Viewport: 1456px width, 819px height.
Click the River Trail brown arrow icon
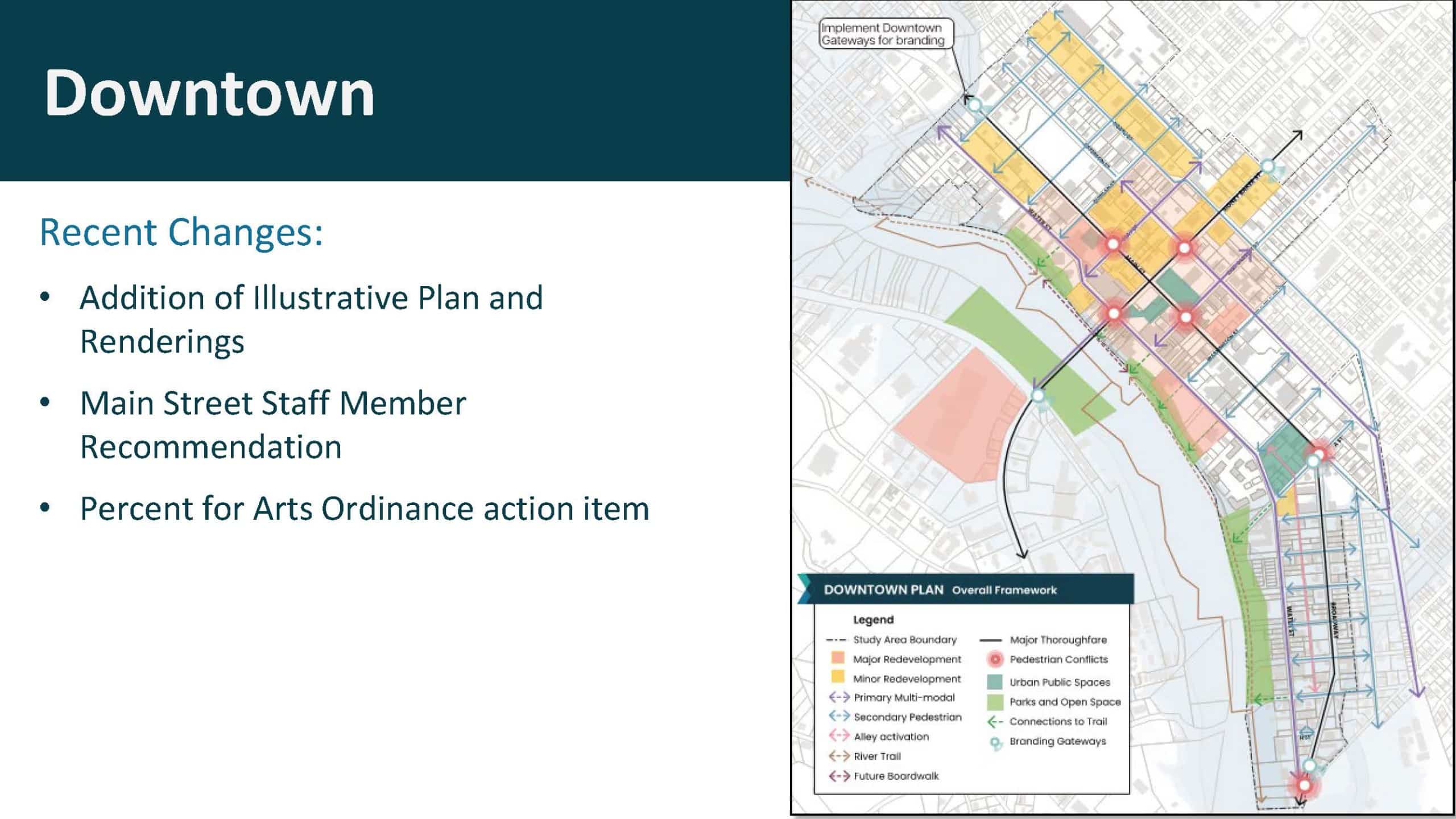click(x=839, y=756)
